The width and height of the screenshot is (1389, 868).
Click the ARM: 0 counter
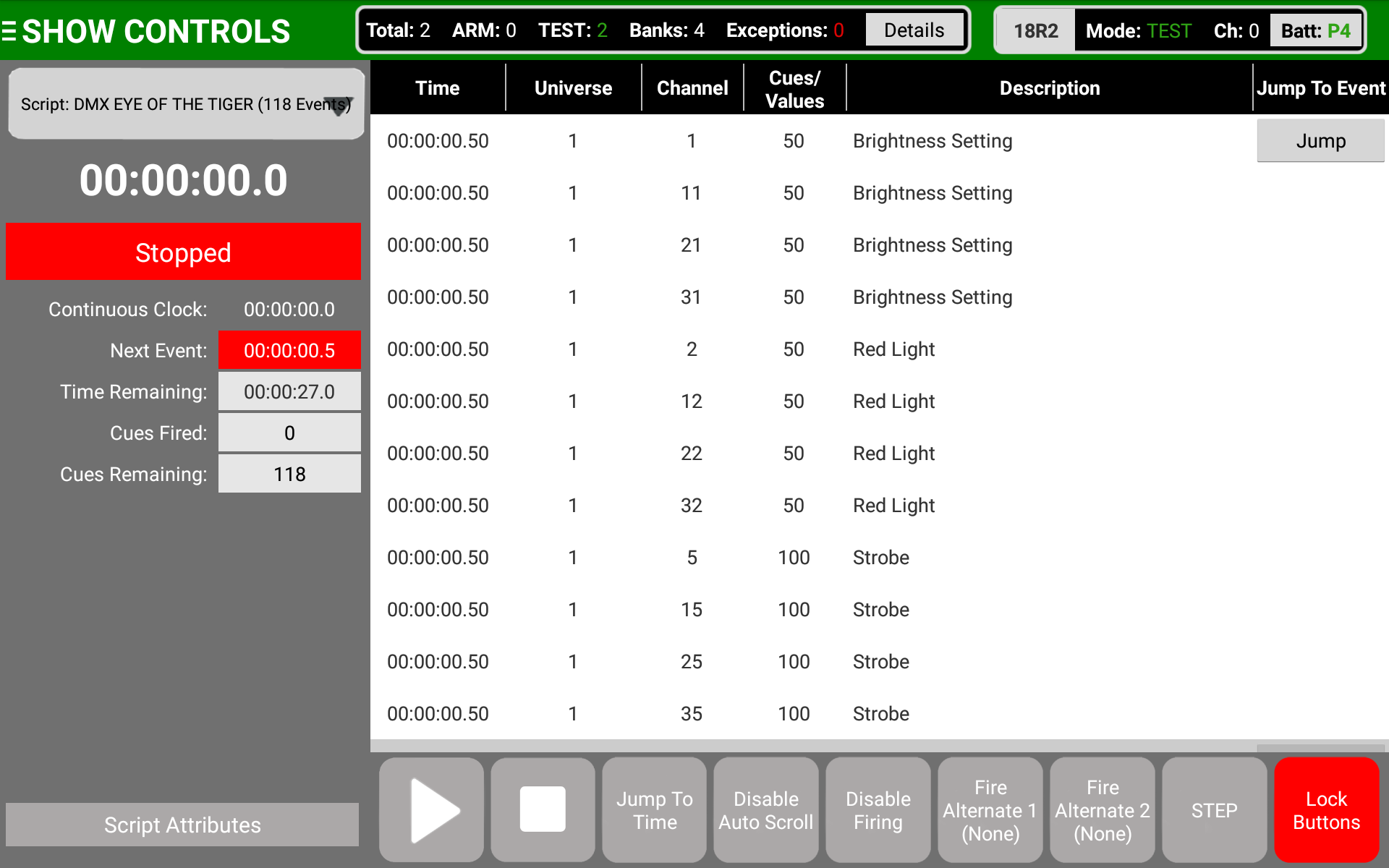click(484, 30)
